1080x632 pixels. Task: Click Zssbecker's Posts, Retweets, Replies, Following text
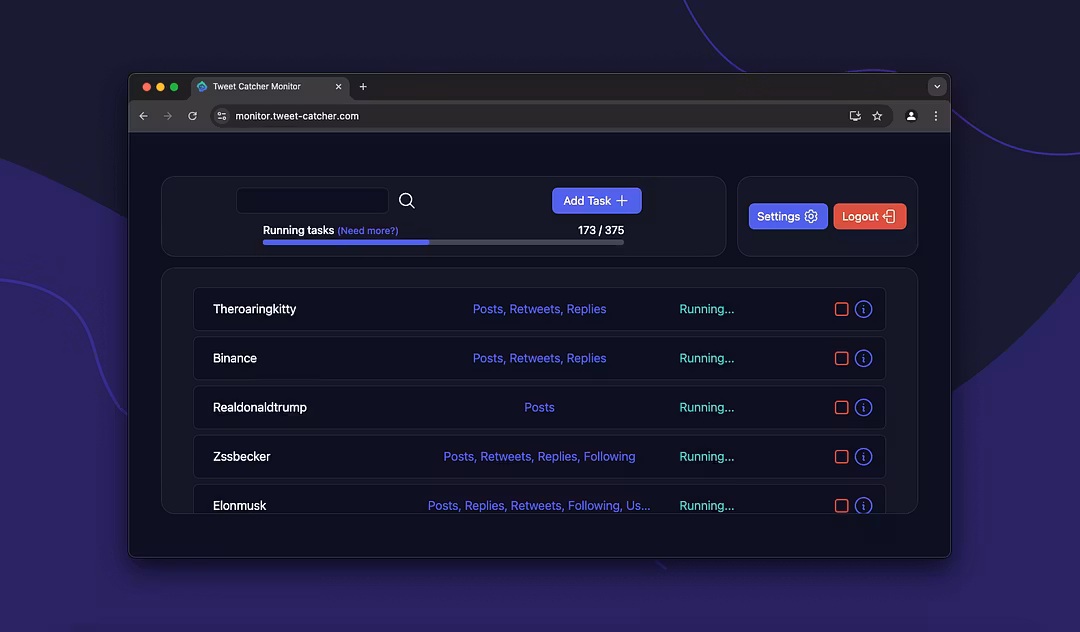[x=539, y=456]
